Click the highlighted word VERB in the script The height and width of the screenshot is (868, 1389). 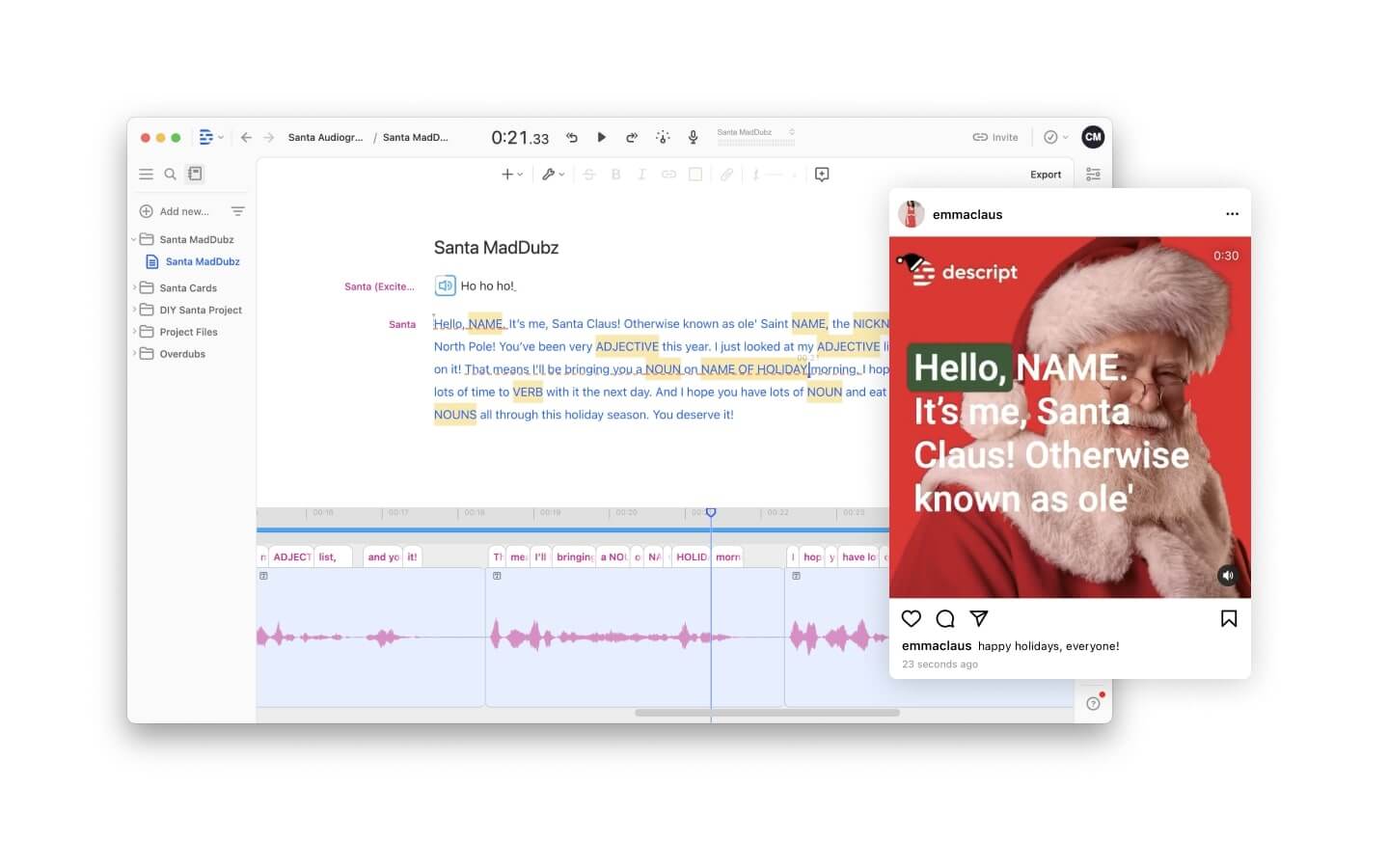(528, 393)
